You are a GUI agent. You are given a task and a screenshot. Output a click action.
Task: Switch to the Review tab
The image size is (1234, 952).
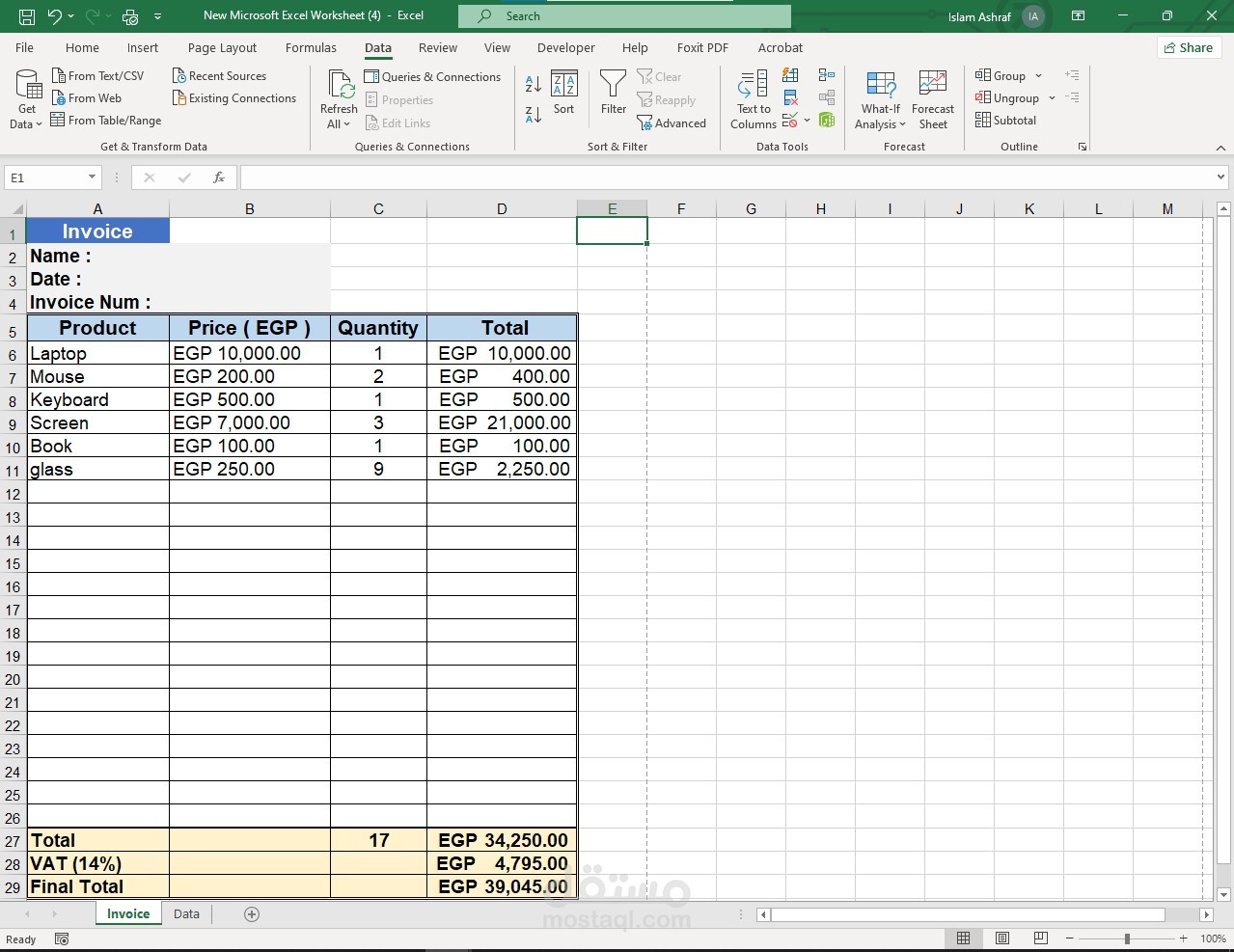click(x=438, y=47)
